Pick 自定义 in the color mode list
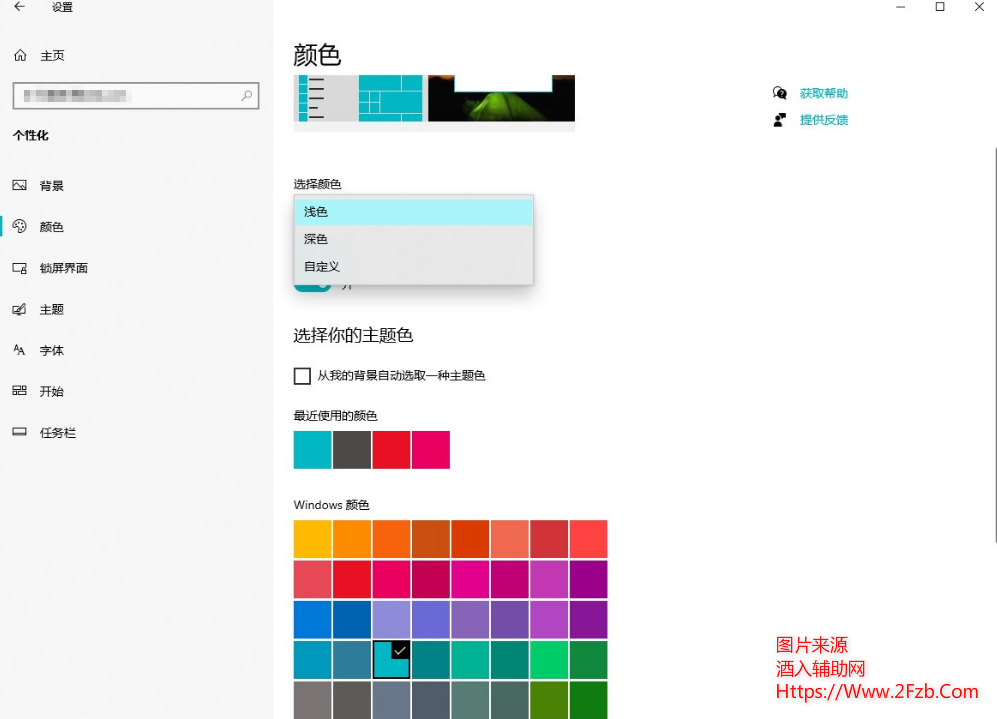 [413, 266]
